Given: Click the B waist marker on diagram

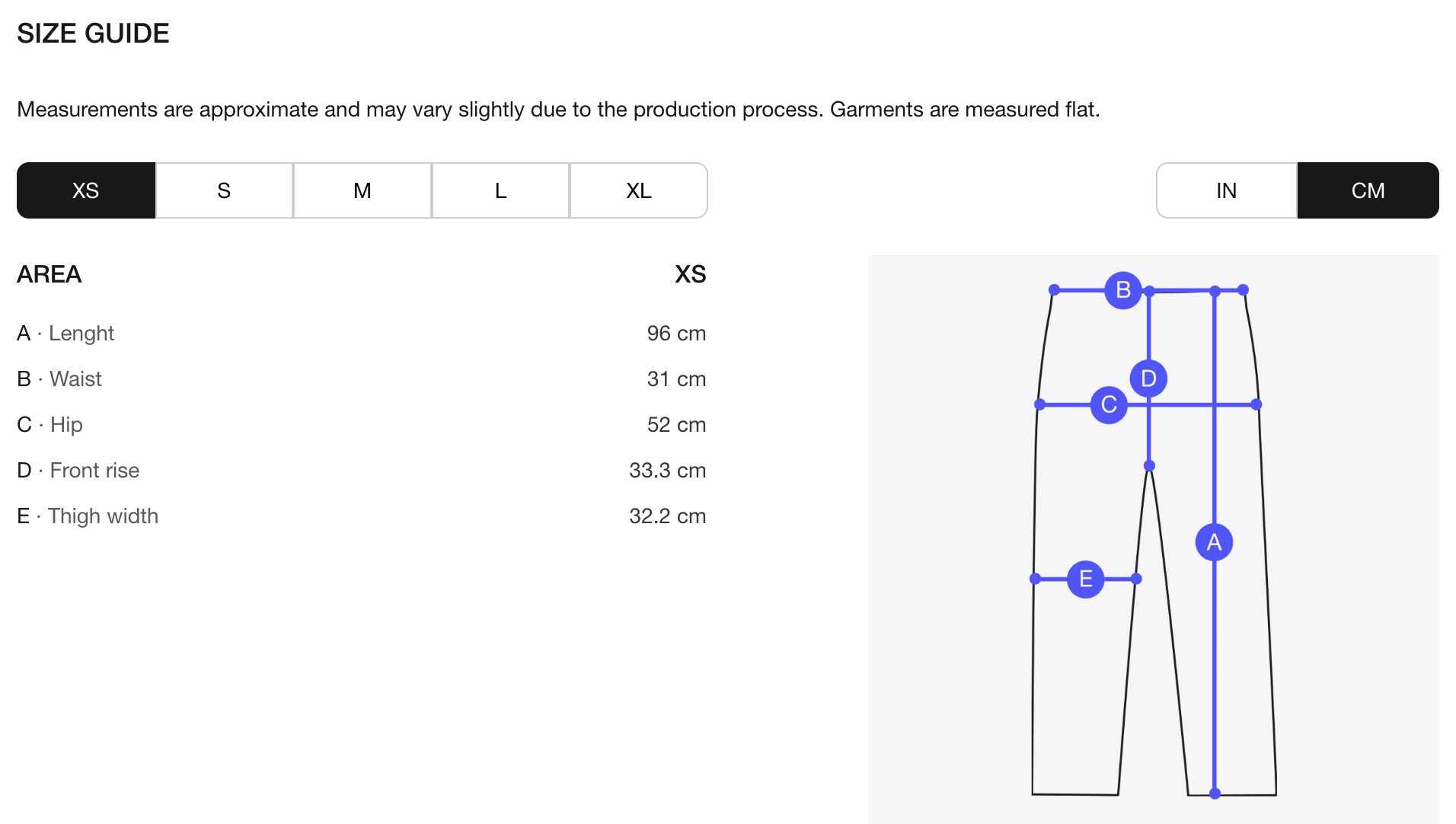Looking at the screenshot, I should click(1122, 290).
